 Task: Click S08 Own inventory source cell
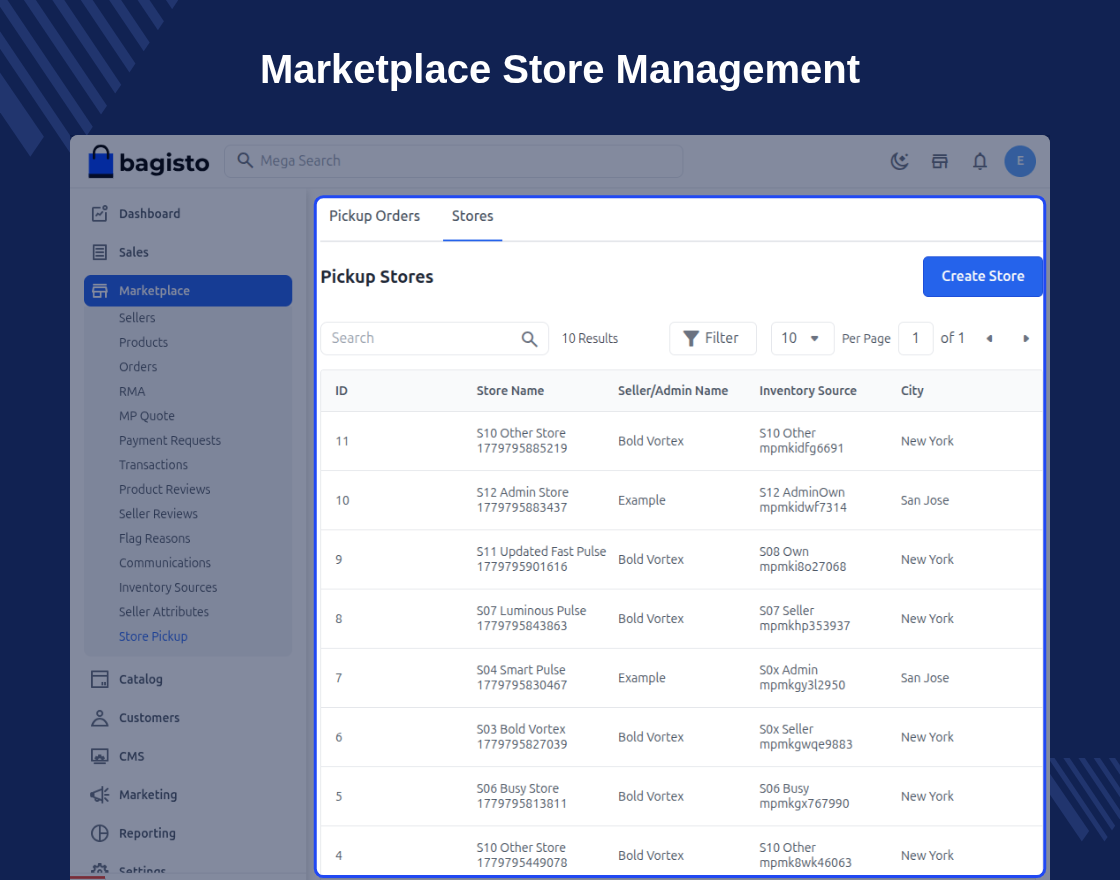point(803,559)
